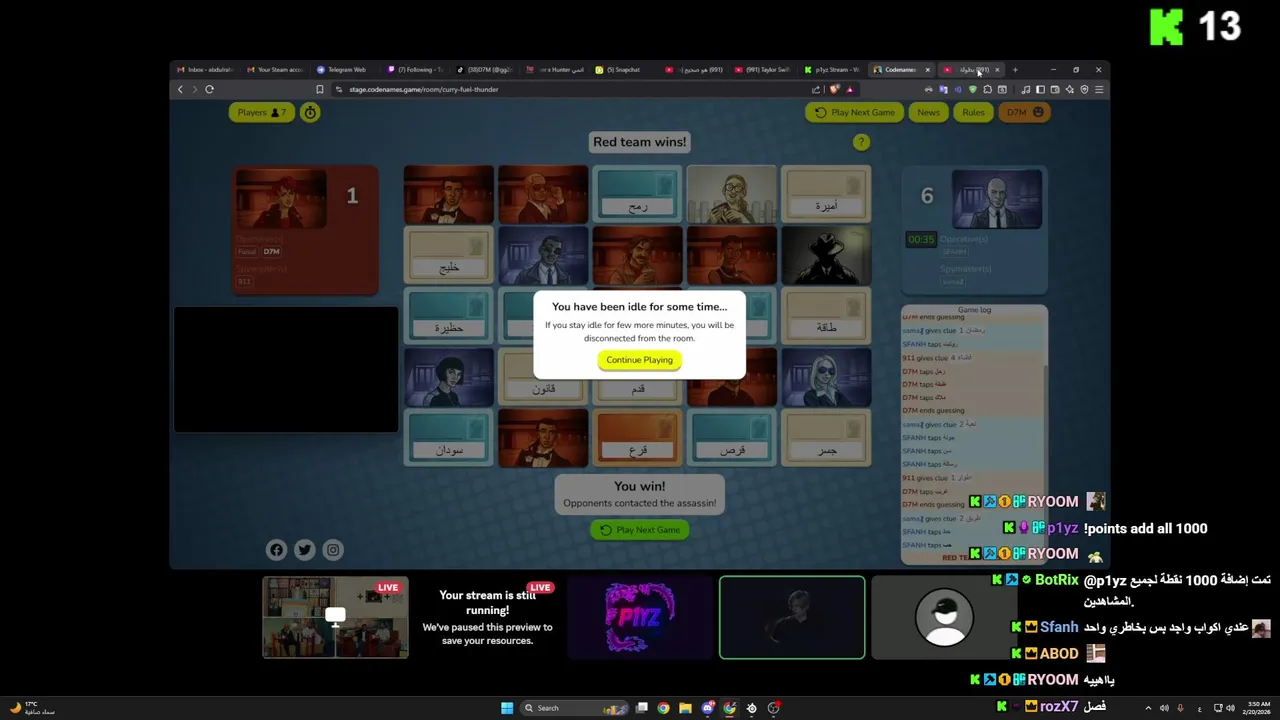Click the taskbar Search box
This screenshot has height=720, width=1280.
[575, 708]
